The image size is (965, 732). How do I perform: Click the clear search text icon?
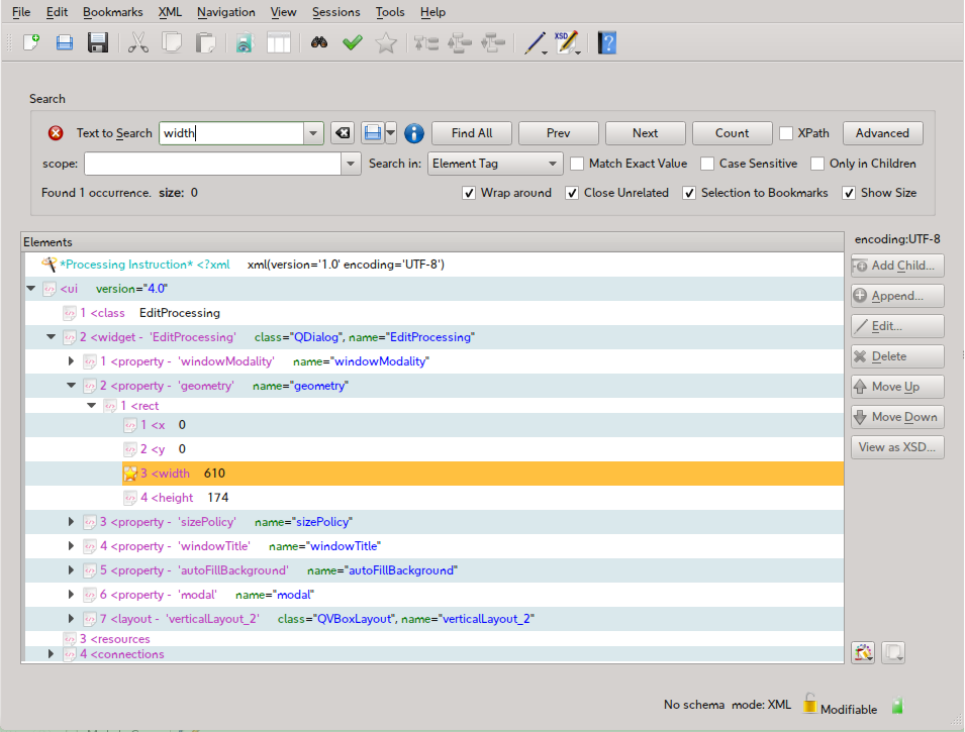[x=342, y=134]
